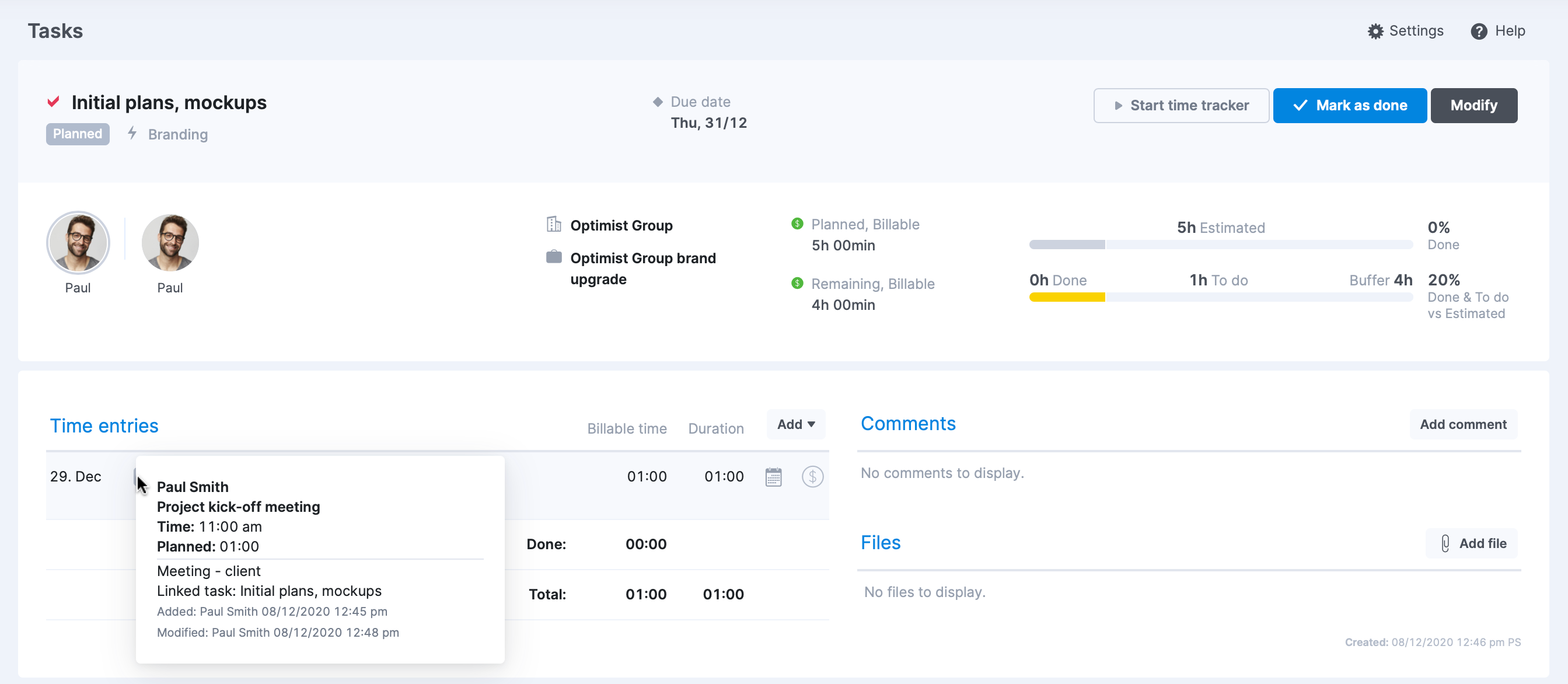
Task: Click the Planned status badge
Action: [x=77, y=134]
